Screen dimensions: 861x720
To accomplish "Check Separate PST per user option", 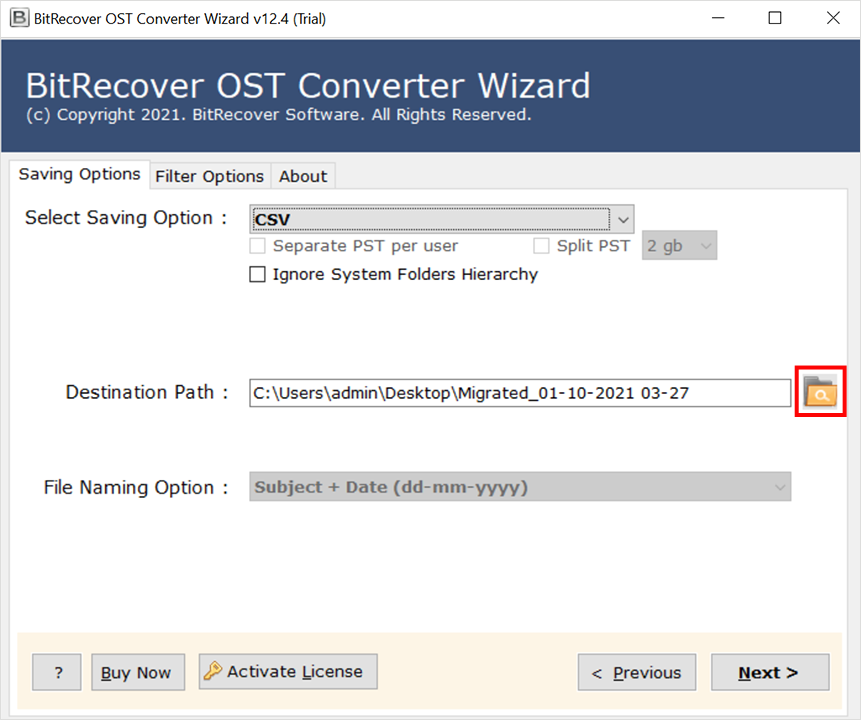I will (x=257, y=245).
